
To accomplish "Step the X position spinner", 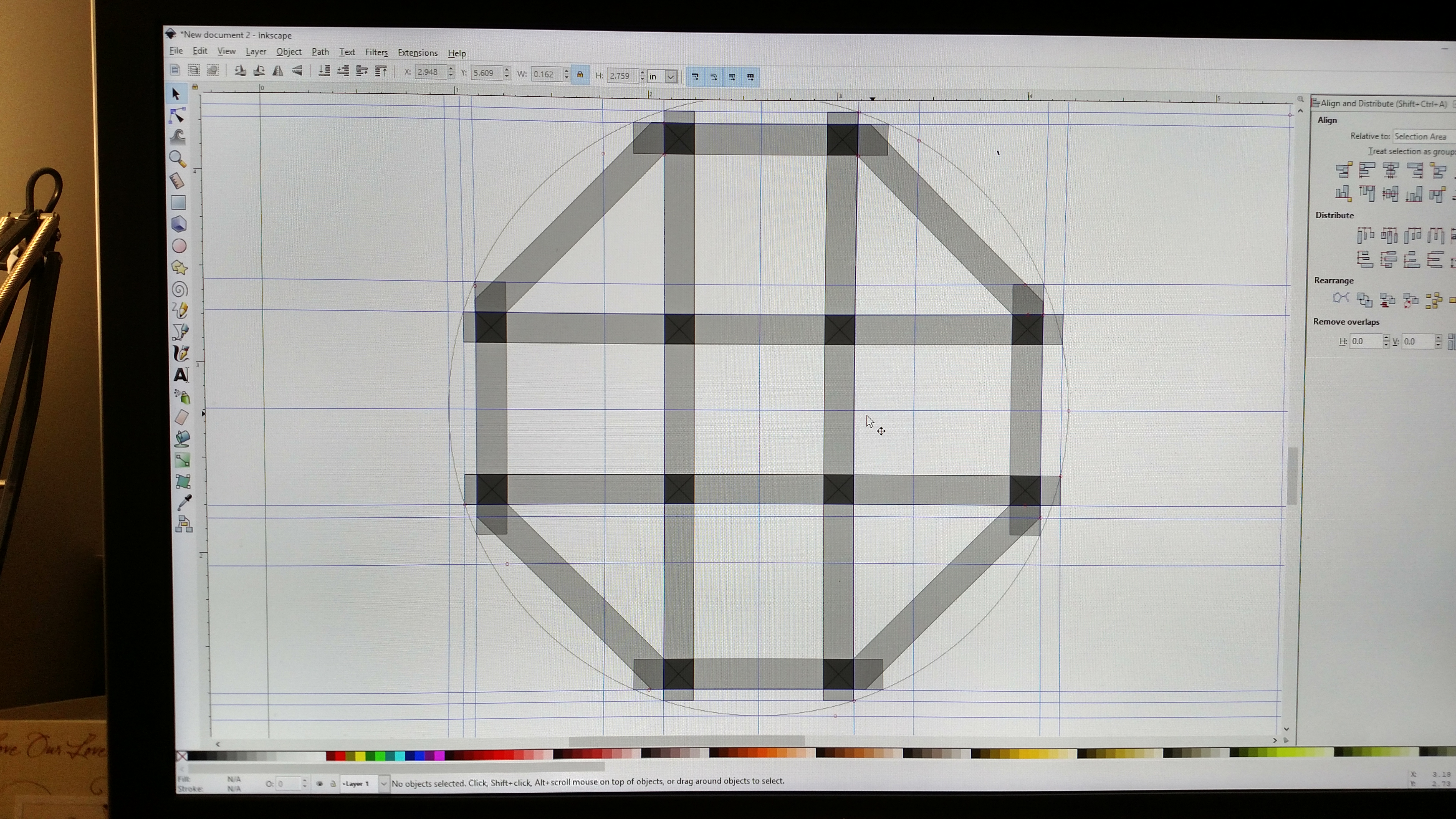I will [451, 72].
